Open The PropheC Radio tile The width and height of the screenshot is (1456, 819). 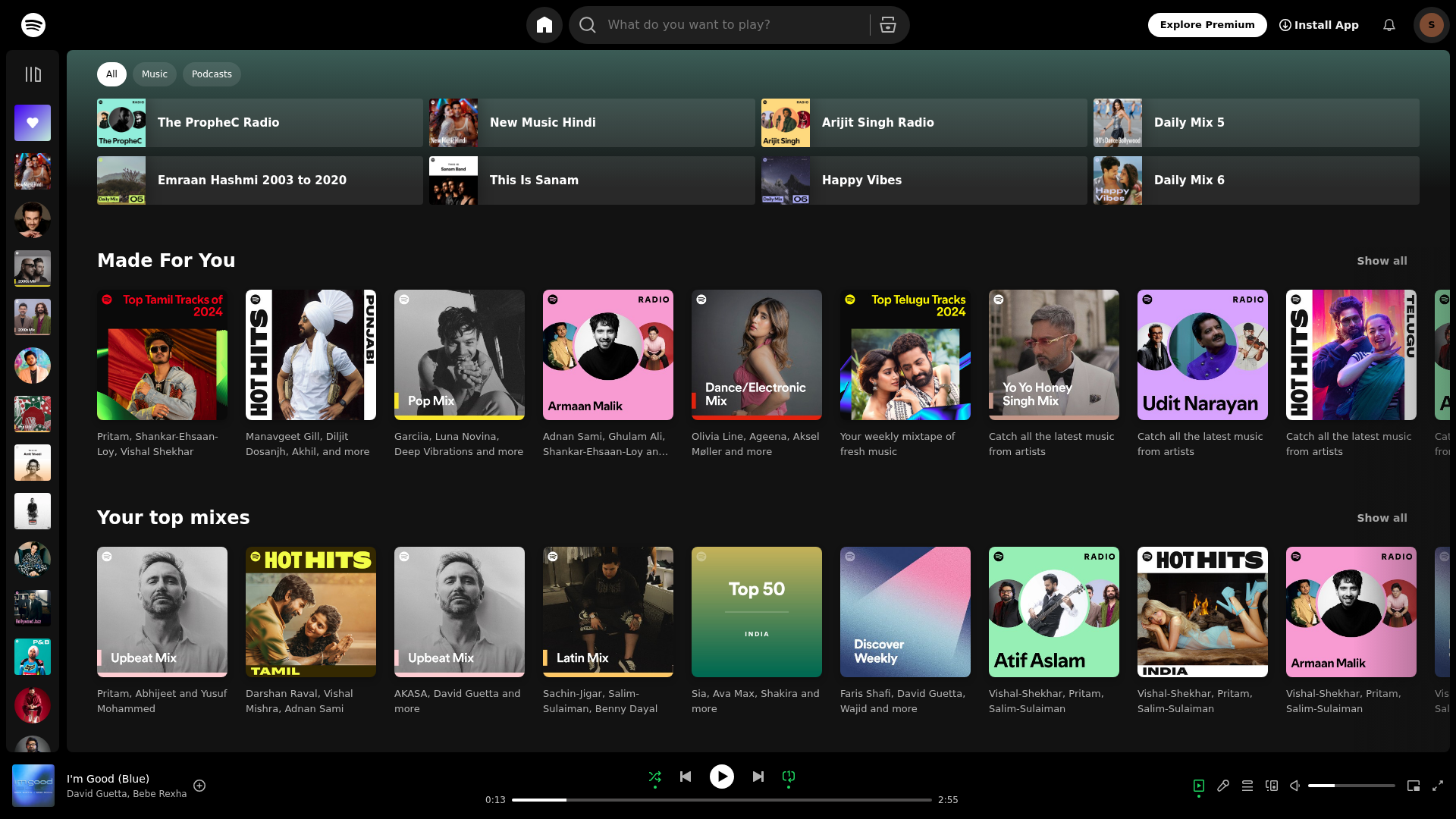pos(260,123)
